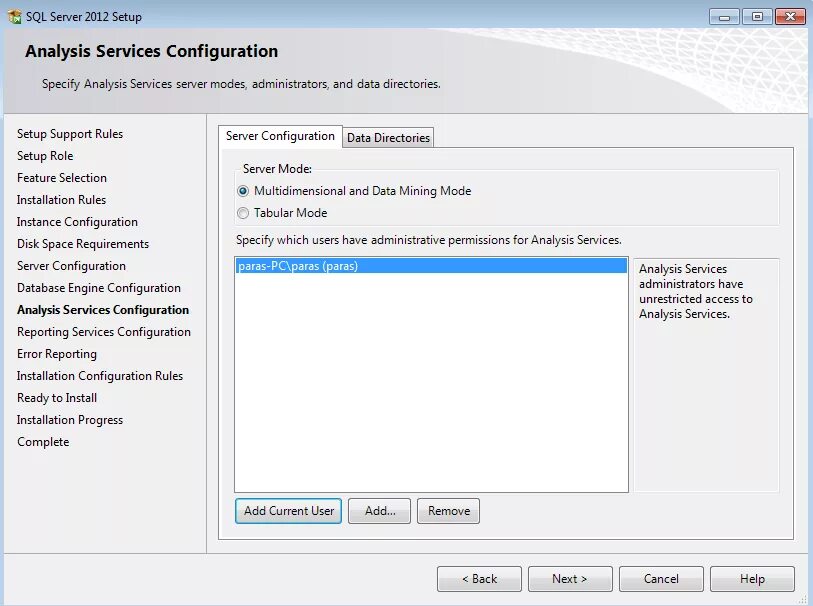Click Setup Support Rules step
The image size is (813, 606).
70,134
